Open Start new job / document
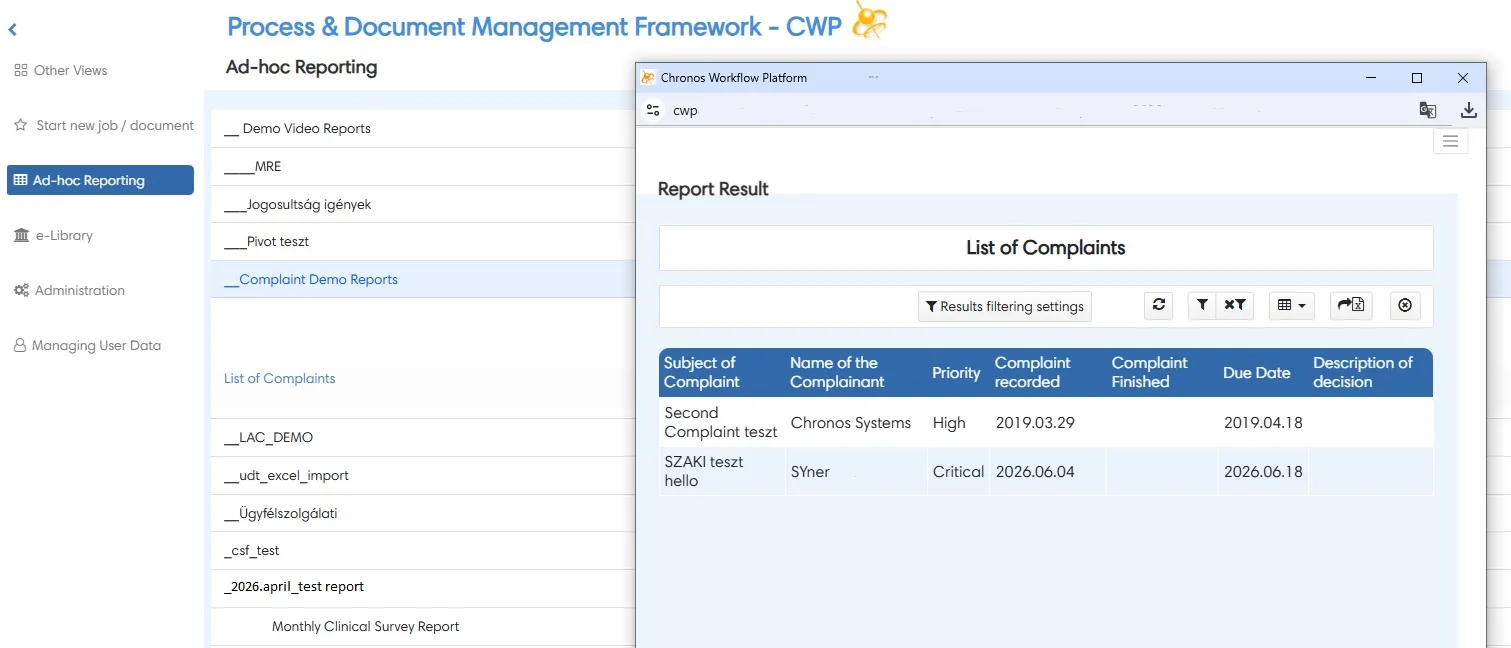Image resolution: width=1511 pixels, height=648 pixels. pos(103,125)
